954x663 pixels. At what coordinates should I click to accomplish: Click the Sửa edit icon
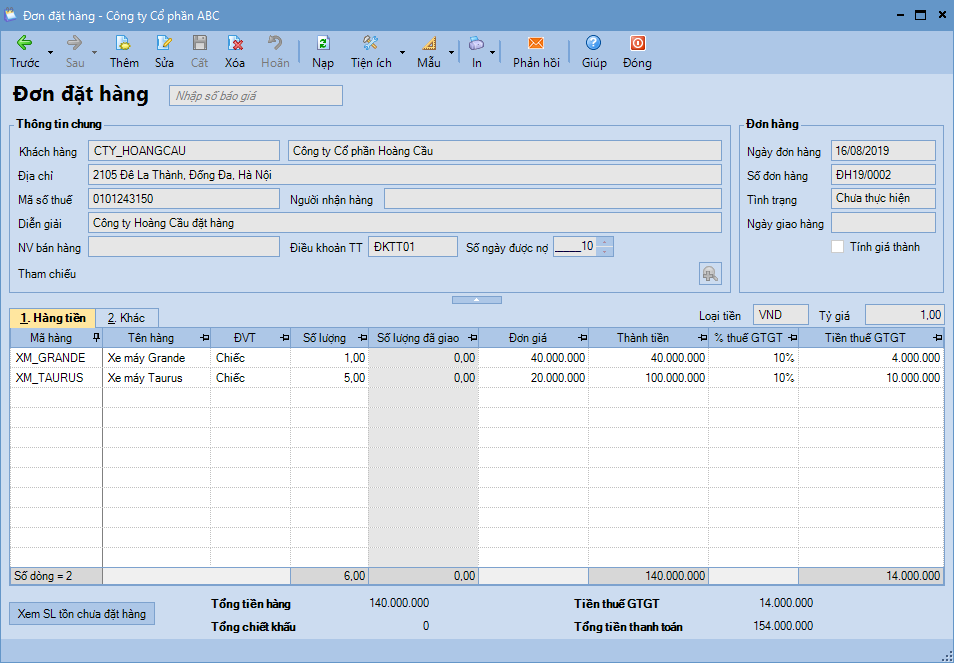pyautogui.click(x=164, y=43)
